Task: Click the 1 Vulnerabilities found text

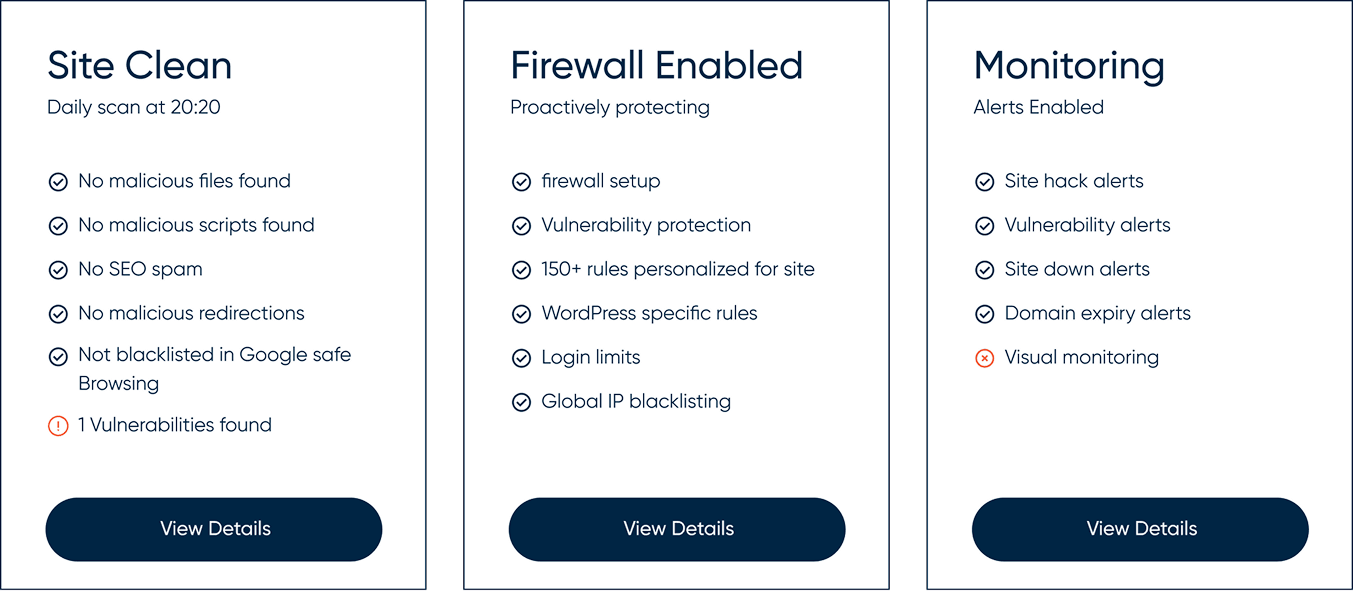Action: coord(175,425)
